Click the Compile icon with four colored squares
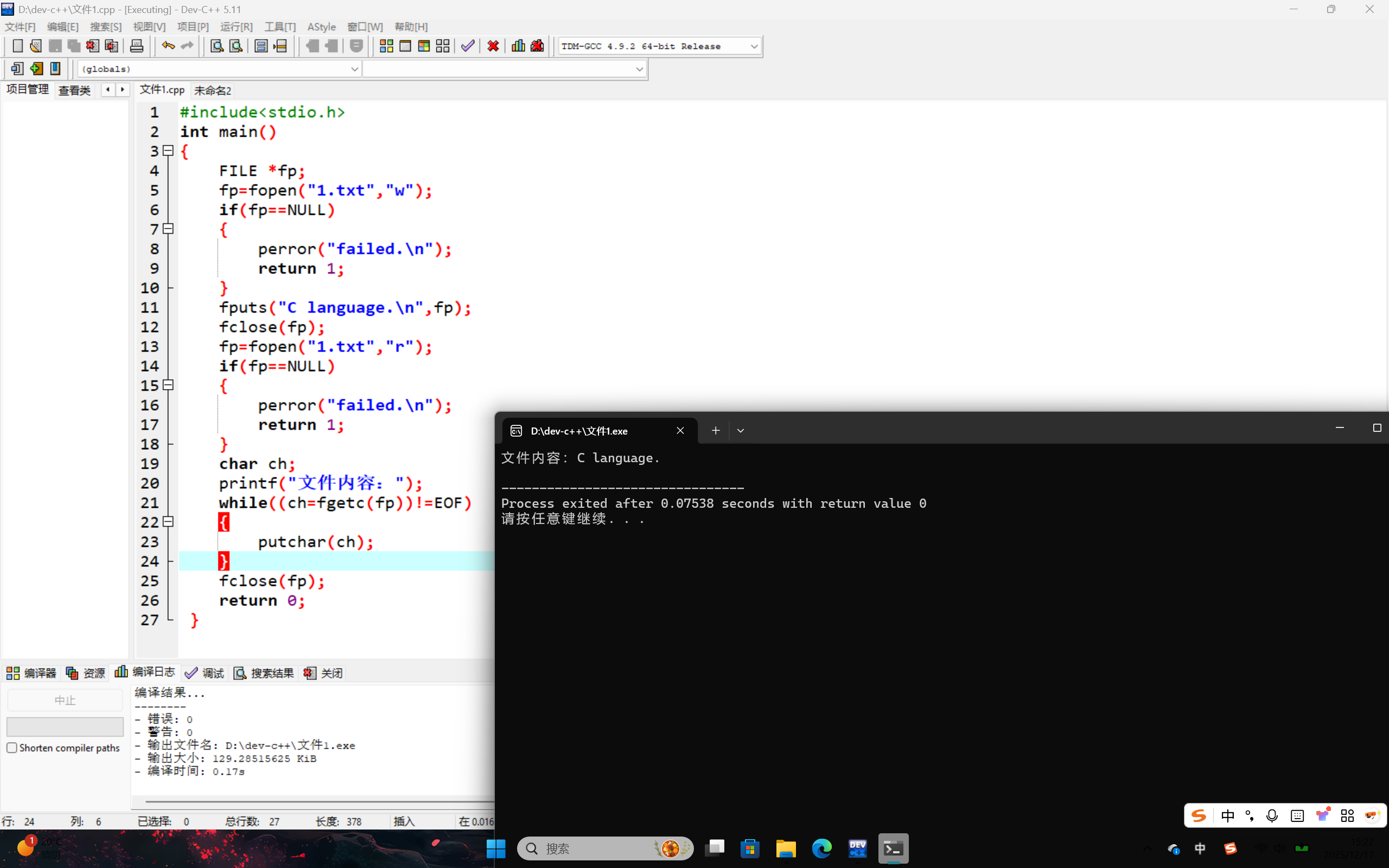The height and width of the screenshot is (868, 1389). point(386,46)
